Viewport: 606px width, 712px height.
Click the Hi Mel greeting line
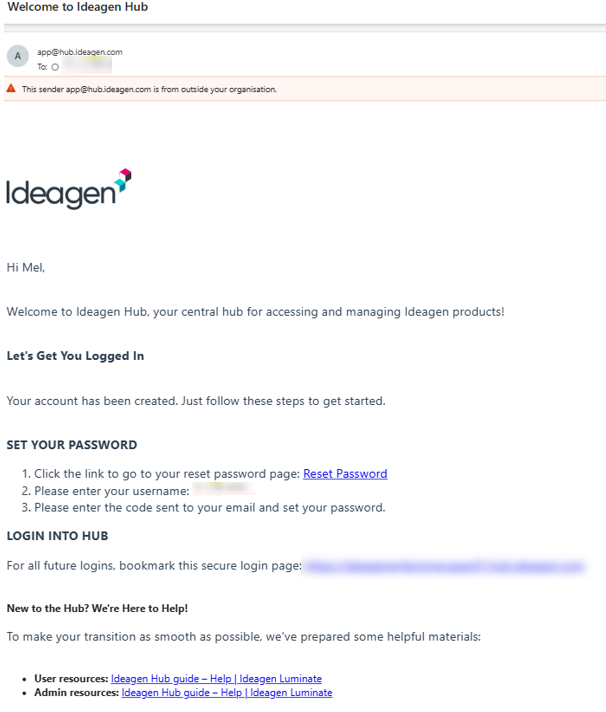coord(26,267)
